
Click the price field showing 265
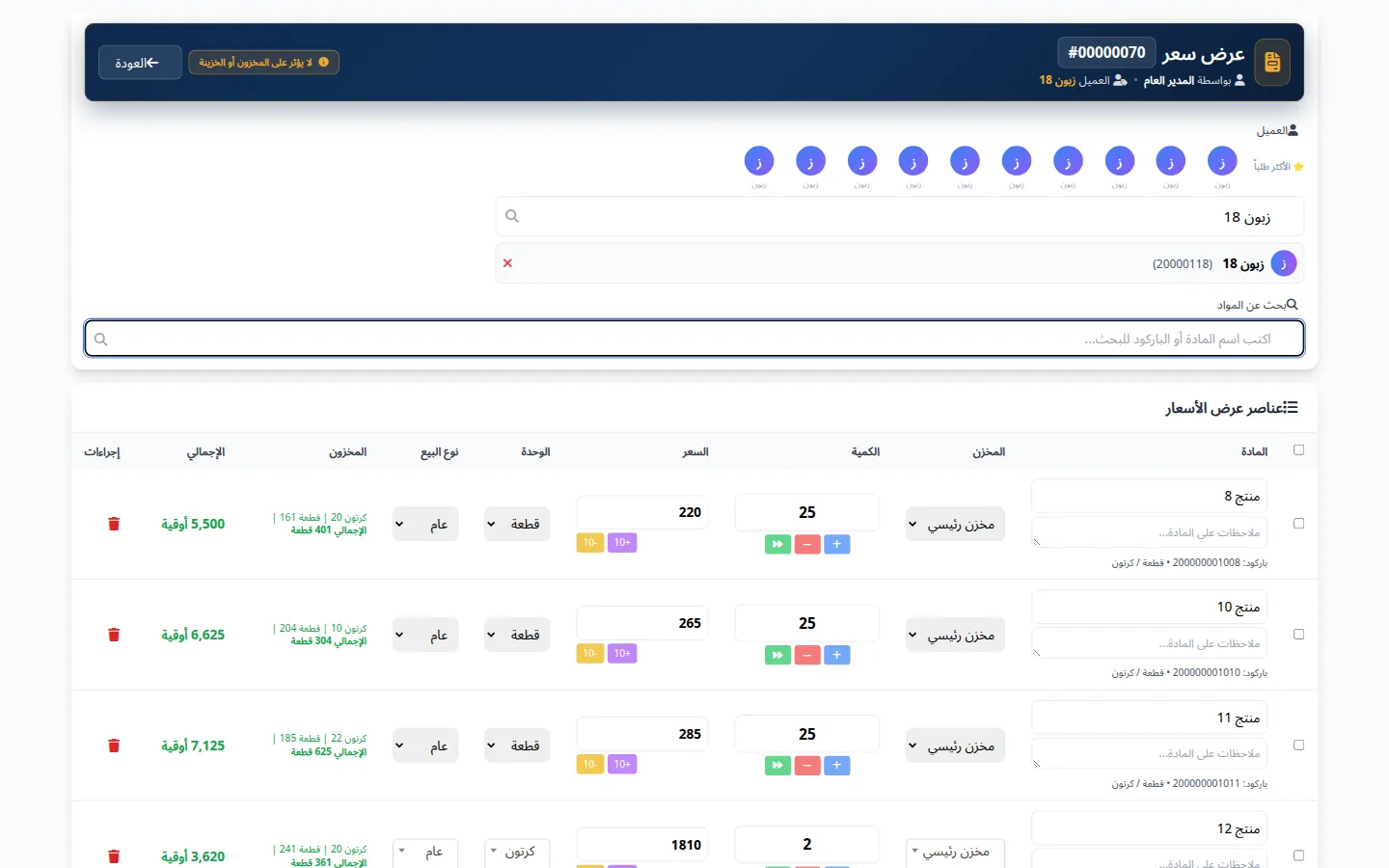point(642,623)
